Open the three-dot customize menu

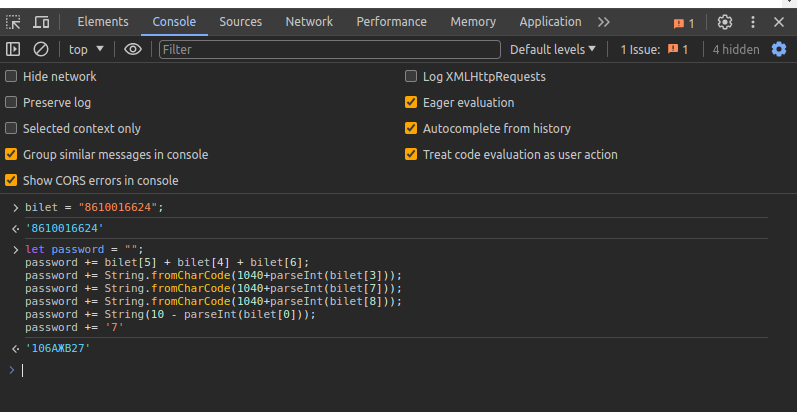click(753, 22)
